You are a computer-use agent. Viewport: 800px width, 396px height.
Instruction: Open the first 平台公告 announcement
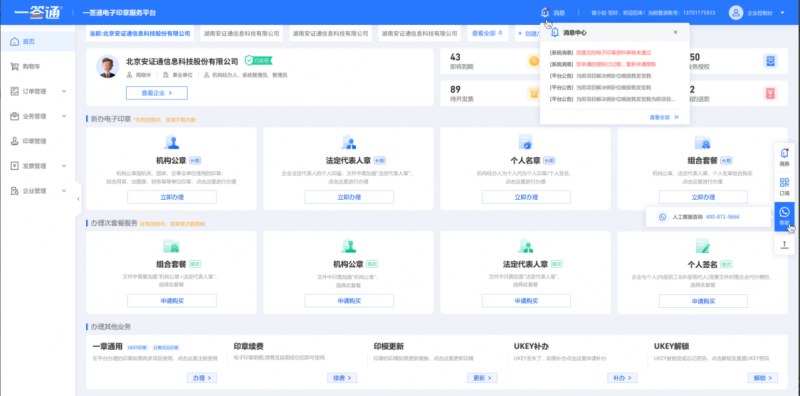601,76
